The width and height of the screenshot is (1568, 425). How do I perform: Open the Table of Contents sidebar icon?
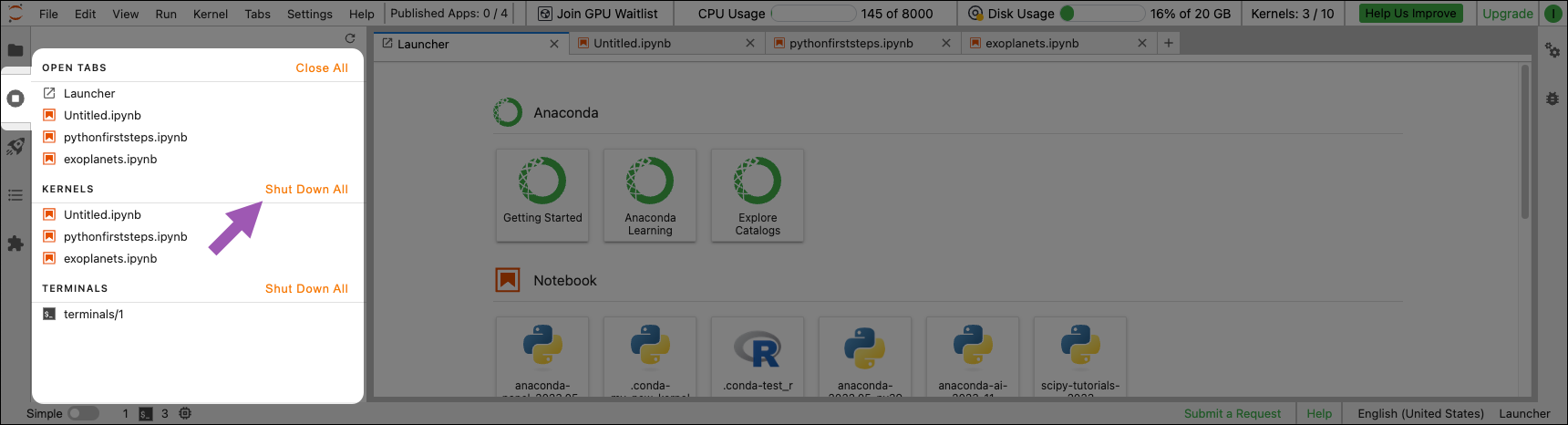(15, 195)
